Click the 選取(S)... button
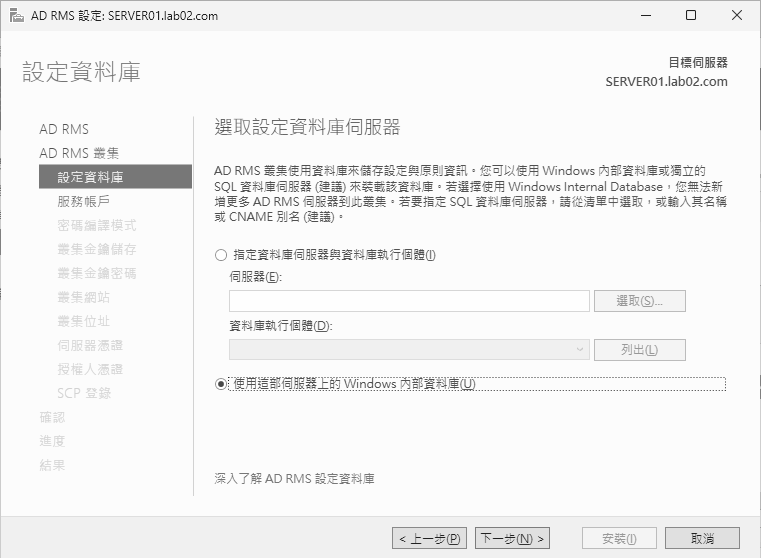The height and width of the screenshot is (558, 761). pyautogui.click(x=640, y=301)
